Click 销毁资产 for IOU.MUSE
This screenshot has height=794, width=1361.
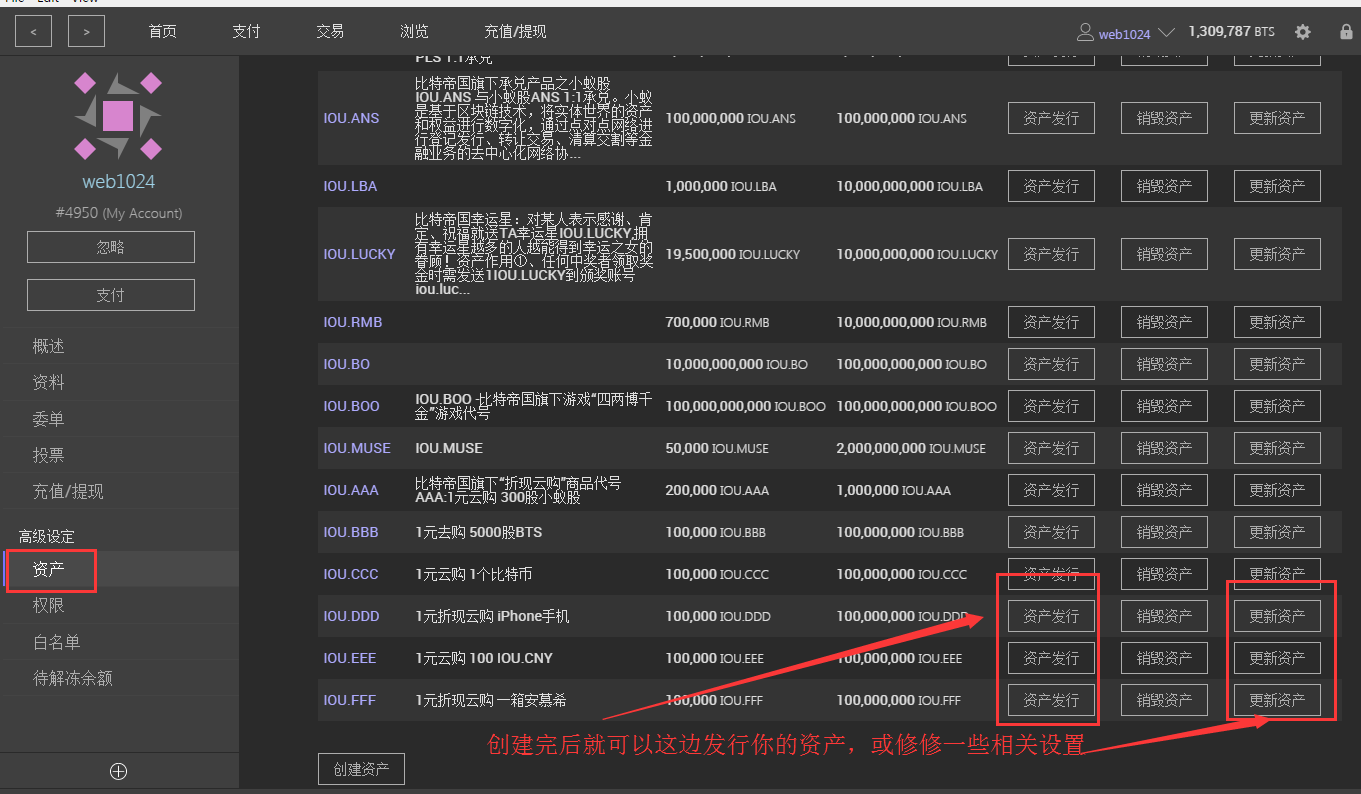pos(1164,448)
